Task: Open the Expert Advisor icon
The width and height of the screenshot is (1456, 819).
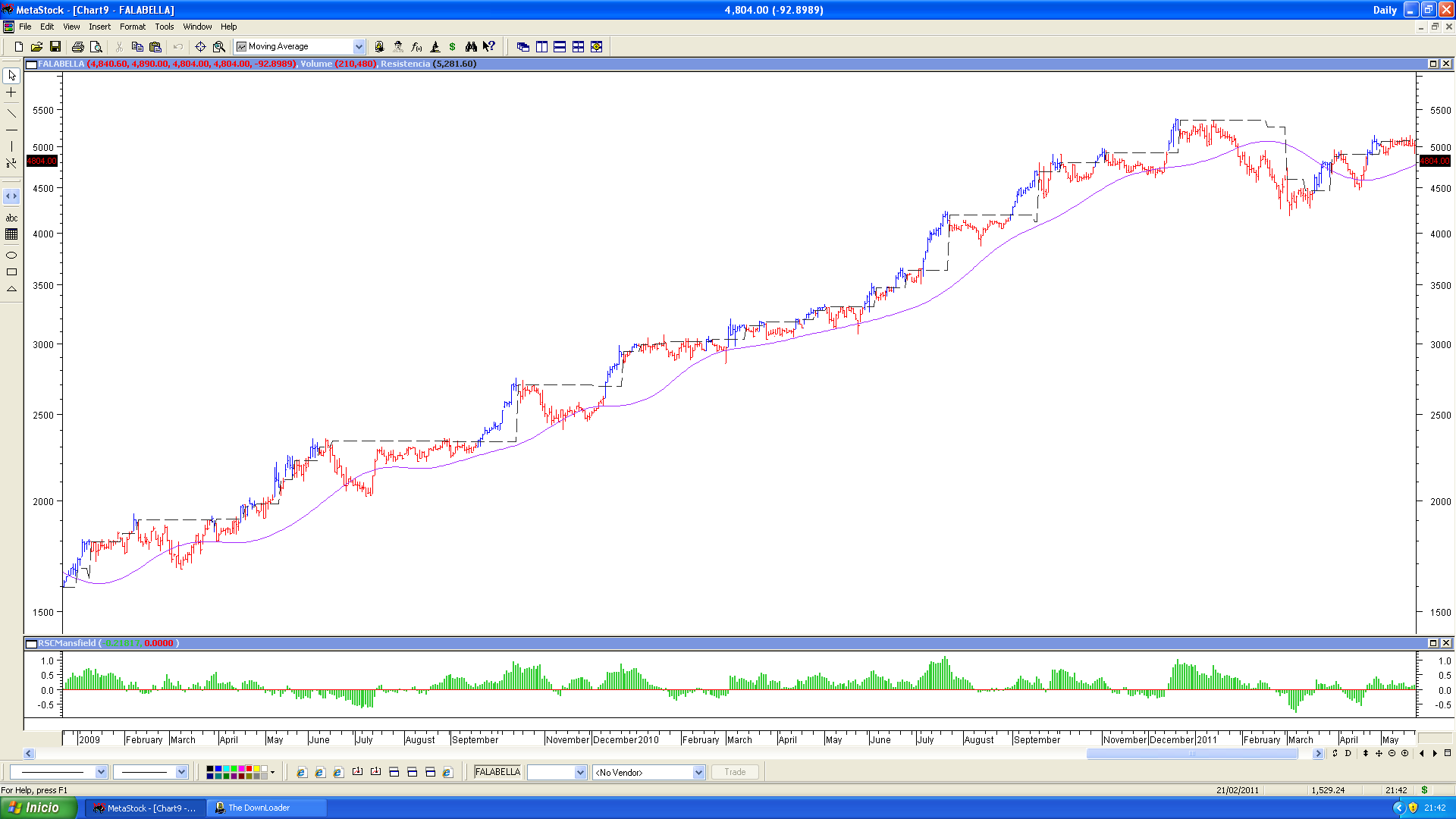Action: [379, 47]
